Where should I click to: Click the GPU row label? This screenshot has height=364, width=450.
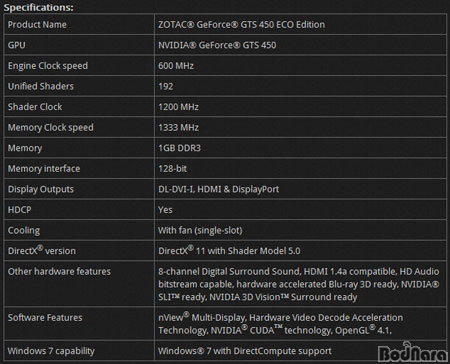coord(17,45)
